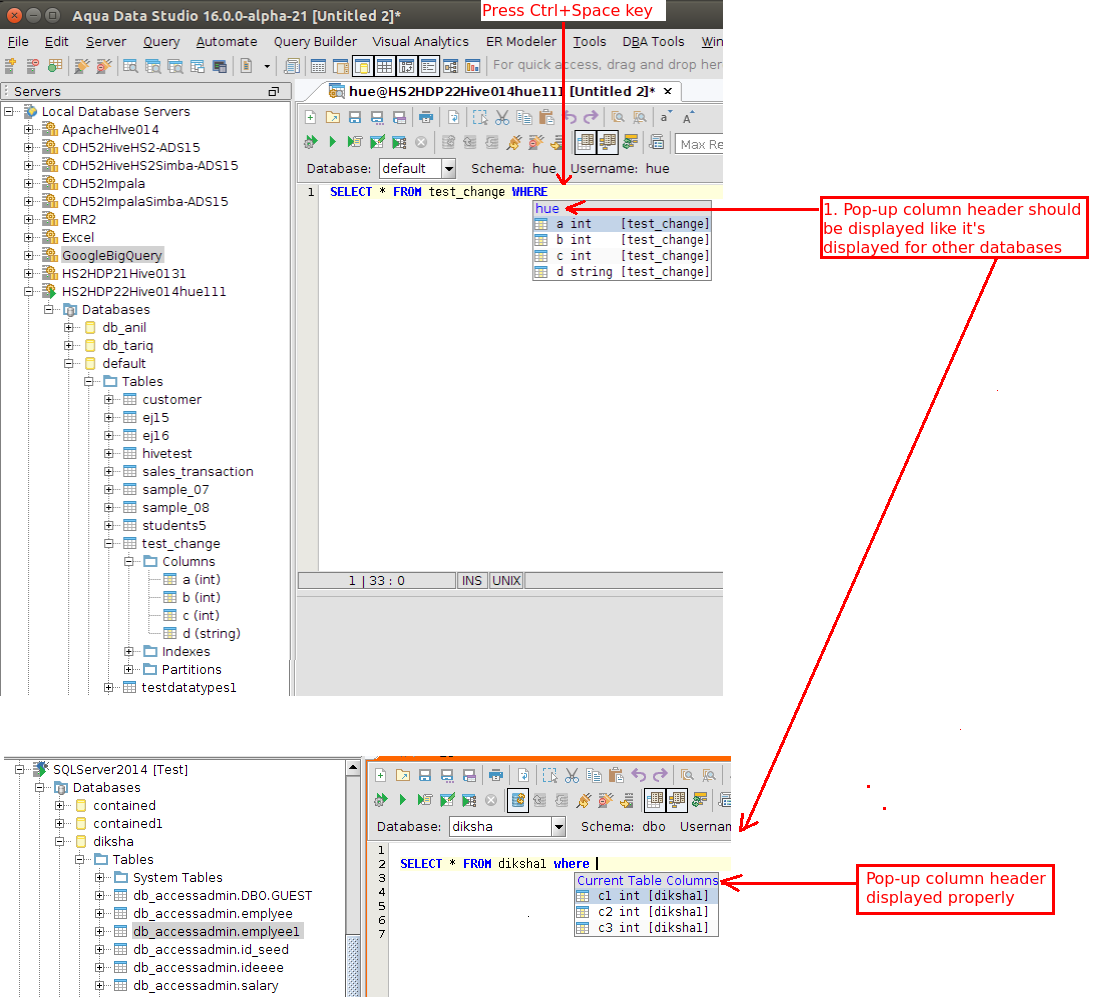Click scroll-up arrow of SQL Server tree scrollbar

point(353,768)
